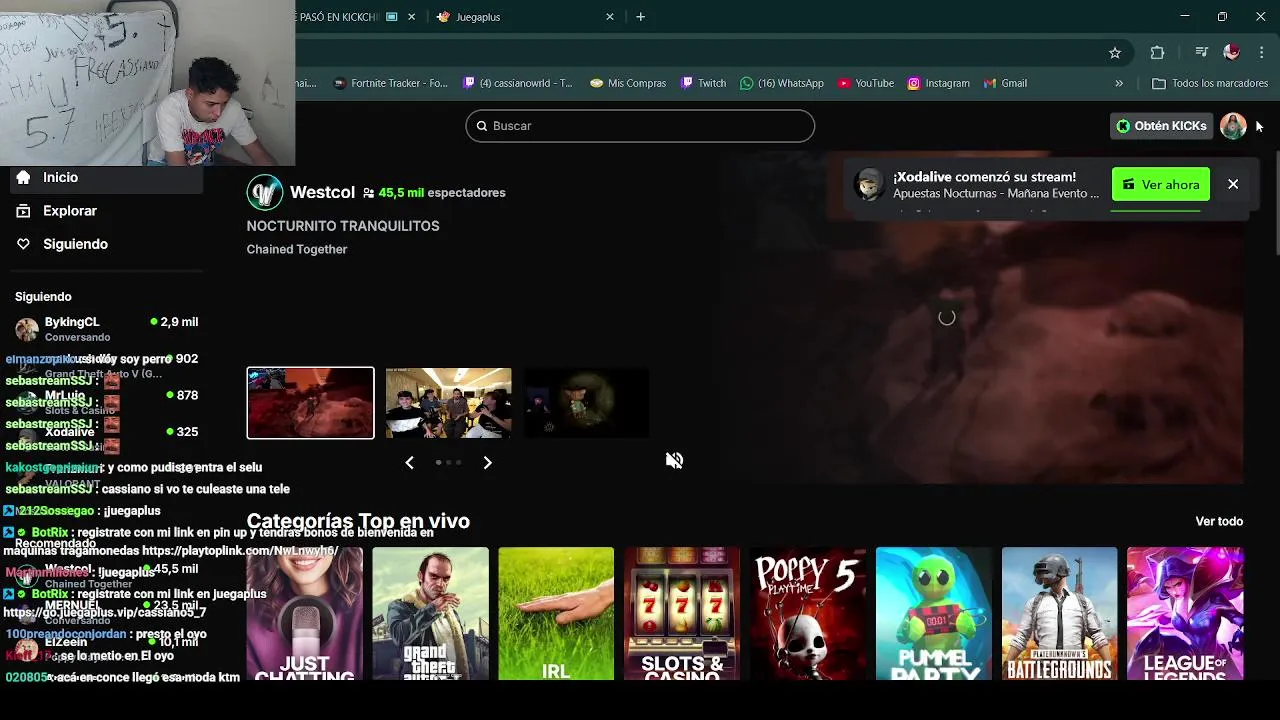Viewport: 1280px width, 720px height.
Task: Open the IRL category card
Action: [x=556, y=614]
